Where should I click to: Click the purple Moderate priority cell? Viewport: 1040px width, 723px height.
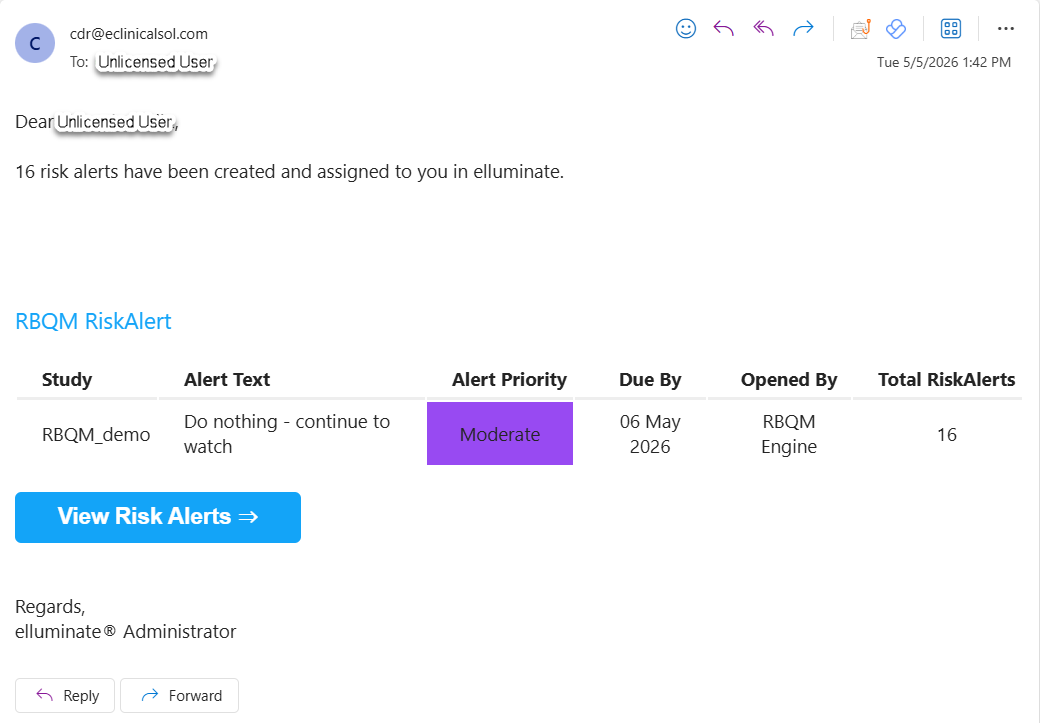click(500, 434)
